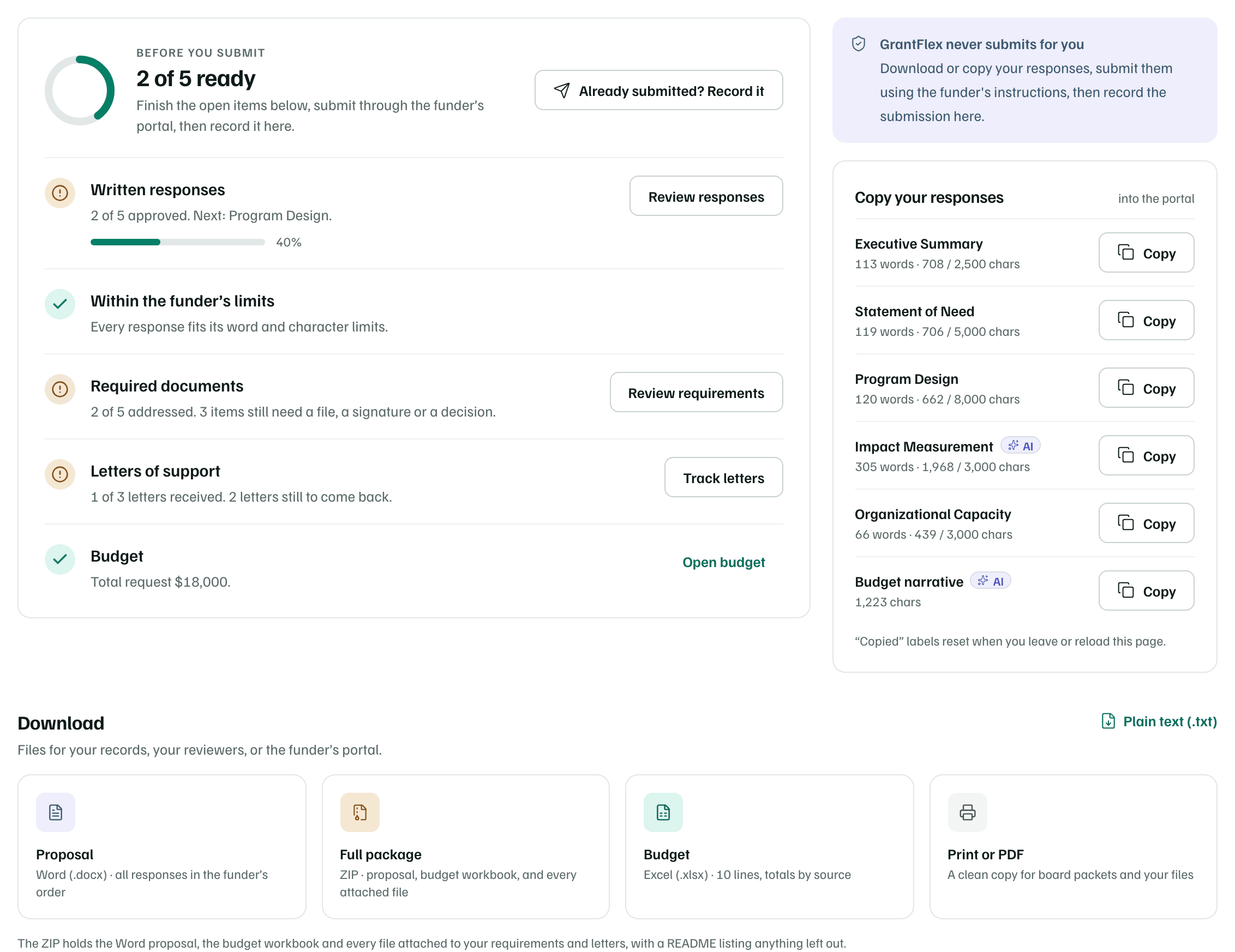This screenshot has width=1235, height=952.
Task: Click the 2 of 5 ready progress ring
Action: pos(80,91)
